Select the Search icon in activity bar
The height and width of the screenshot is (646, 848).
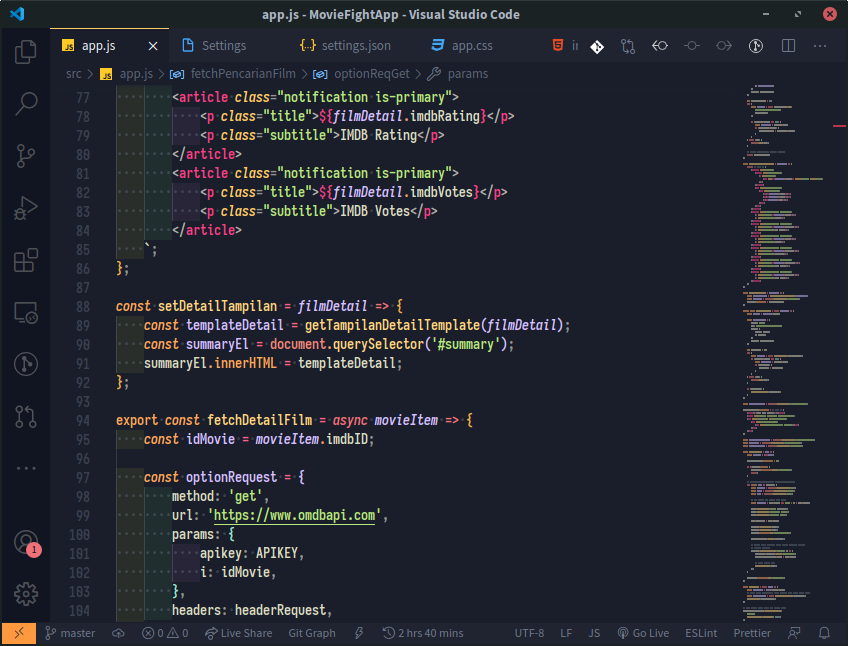[25, 103]
